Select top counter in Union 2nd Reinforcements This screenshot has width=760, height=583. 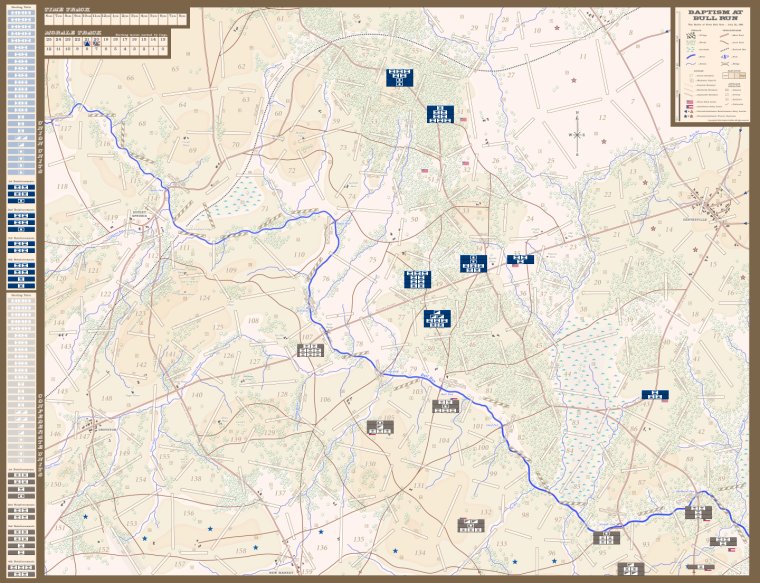(21, 216)
